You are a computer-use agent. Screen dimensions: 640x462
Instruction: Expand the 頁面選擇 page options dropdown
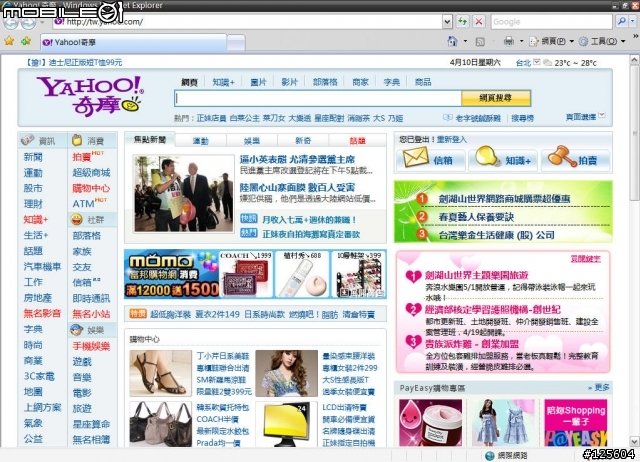(x=602, y=116)
